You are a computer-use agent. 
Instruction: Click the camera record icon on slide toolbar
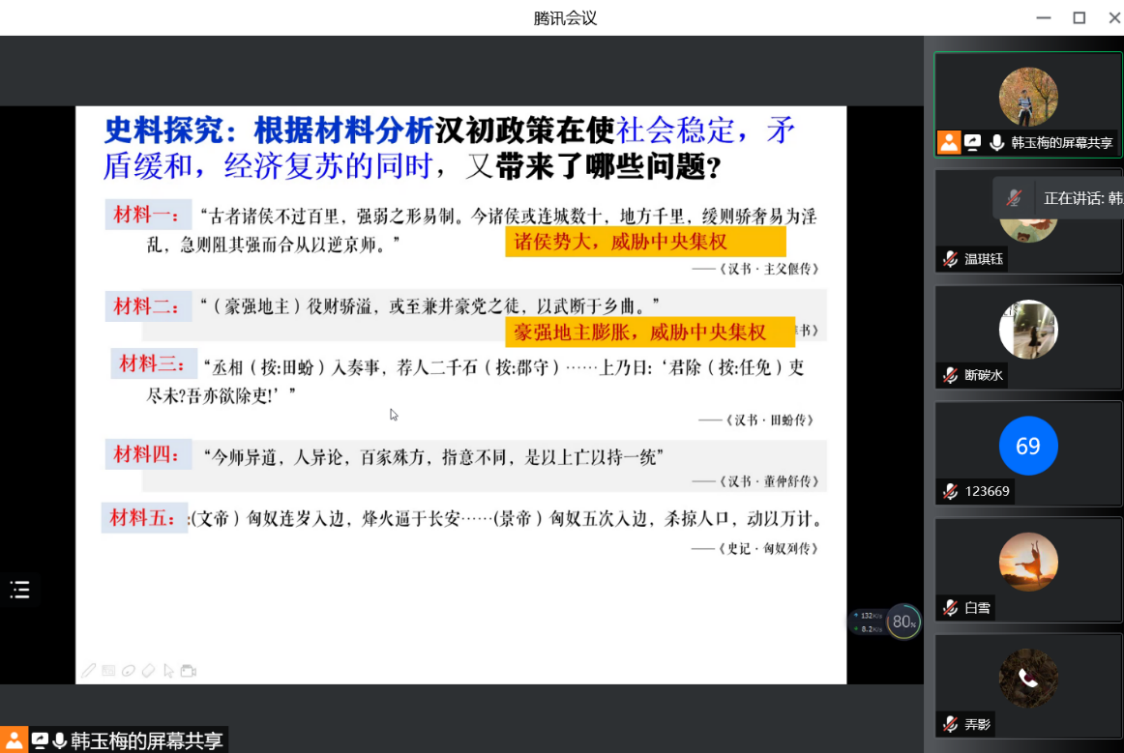click(x=188, y=670)
